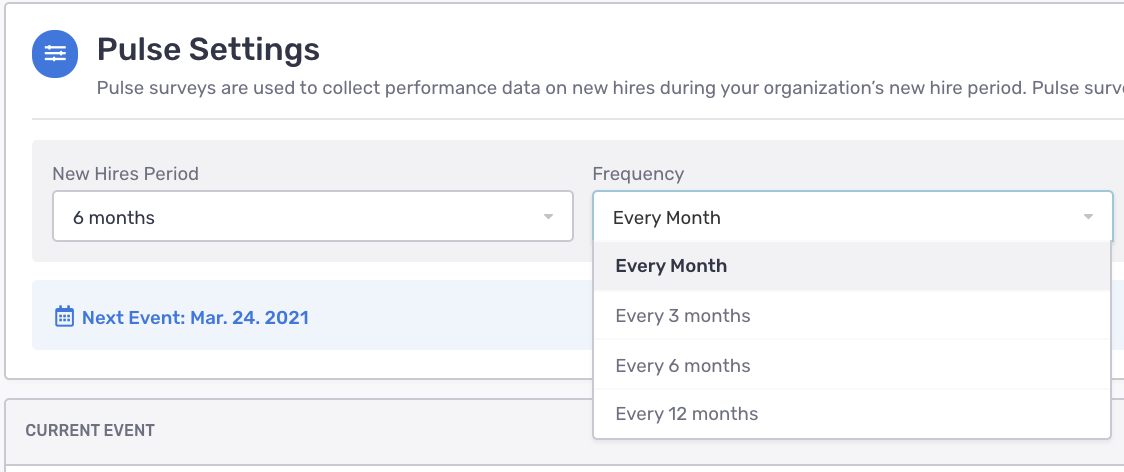This screenshot has height=472, width=1124.
Task: Click the New Hires Period dropdown arrow
Action: click(x=548, y=217)
